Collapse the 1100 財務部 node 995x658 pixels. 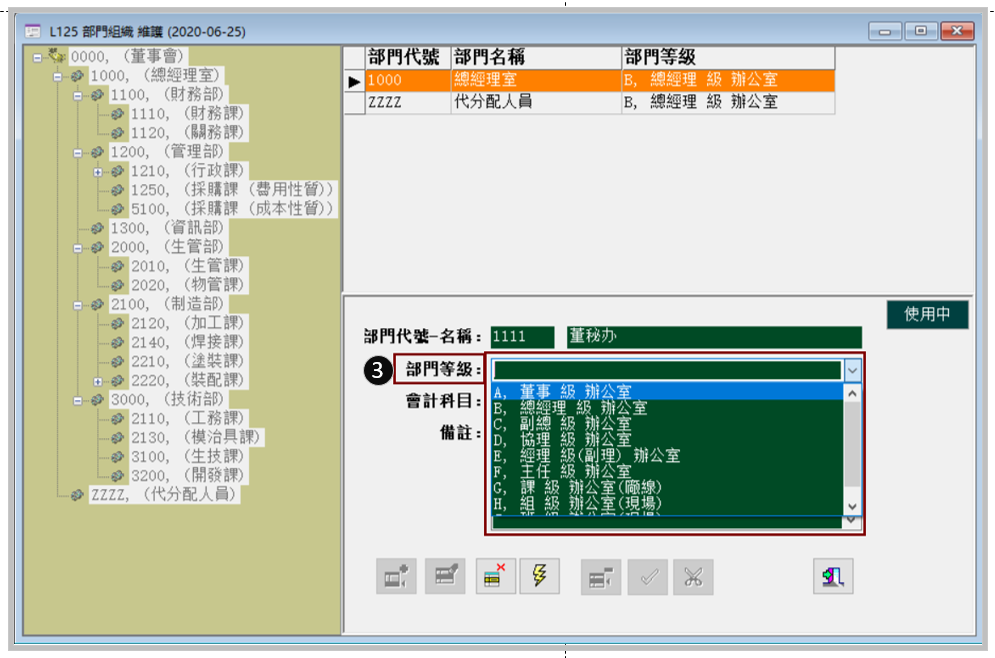coord(77,96)
